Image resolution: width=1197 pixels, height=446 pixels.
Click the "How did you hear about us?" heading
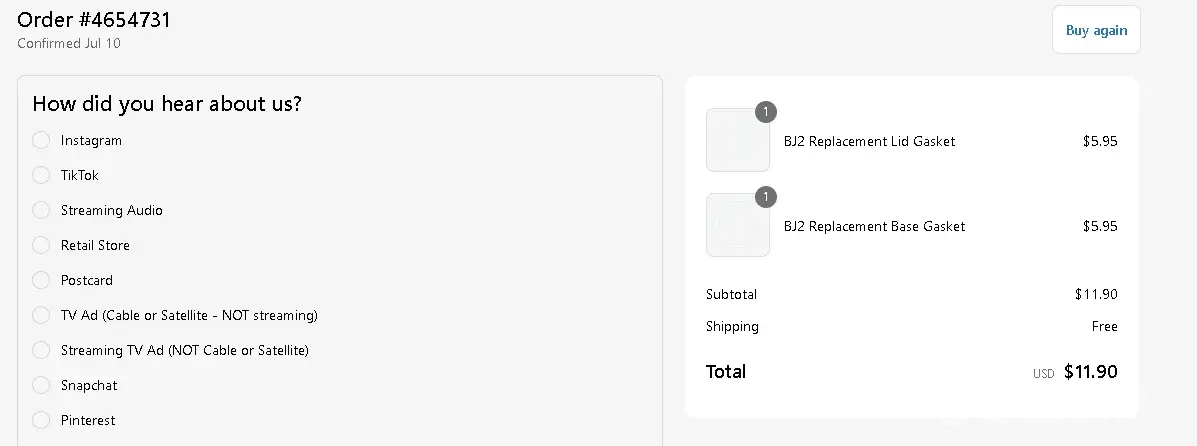pos(167,104)
